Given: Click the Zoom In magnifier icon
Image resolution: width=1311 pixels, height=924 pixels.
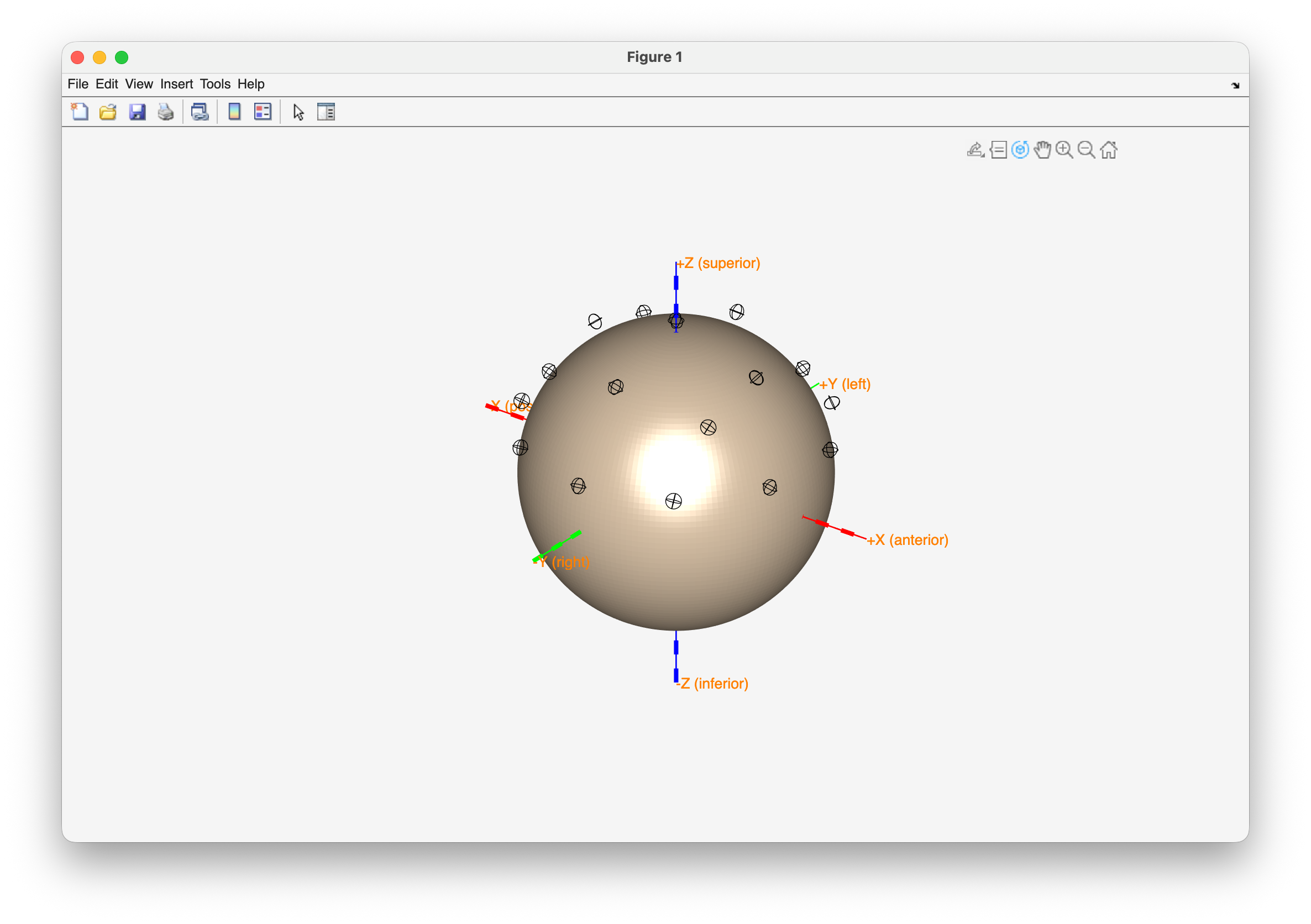Looking at the screenshot, I should click(1064, 150).
